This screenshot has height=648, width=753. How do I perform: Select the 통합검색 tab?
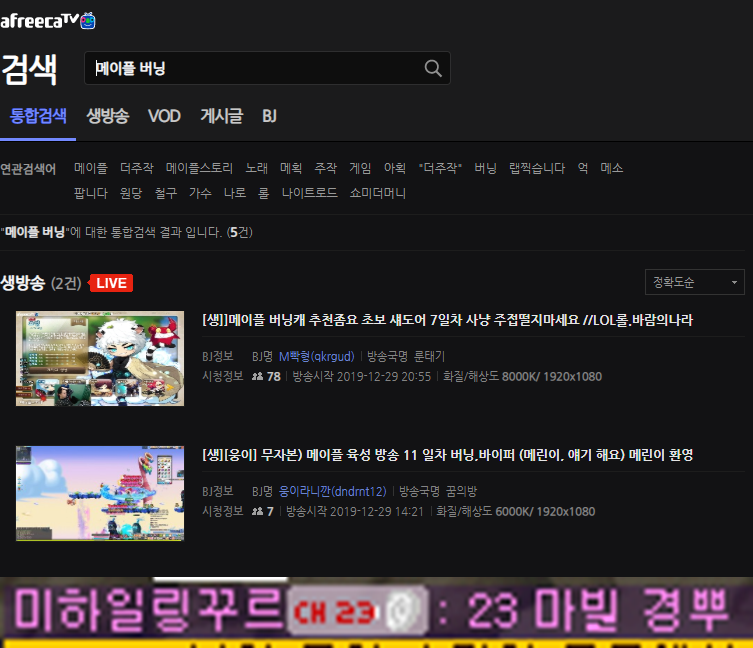[x=38, y=116]
